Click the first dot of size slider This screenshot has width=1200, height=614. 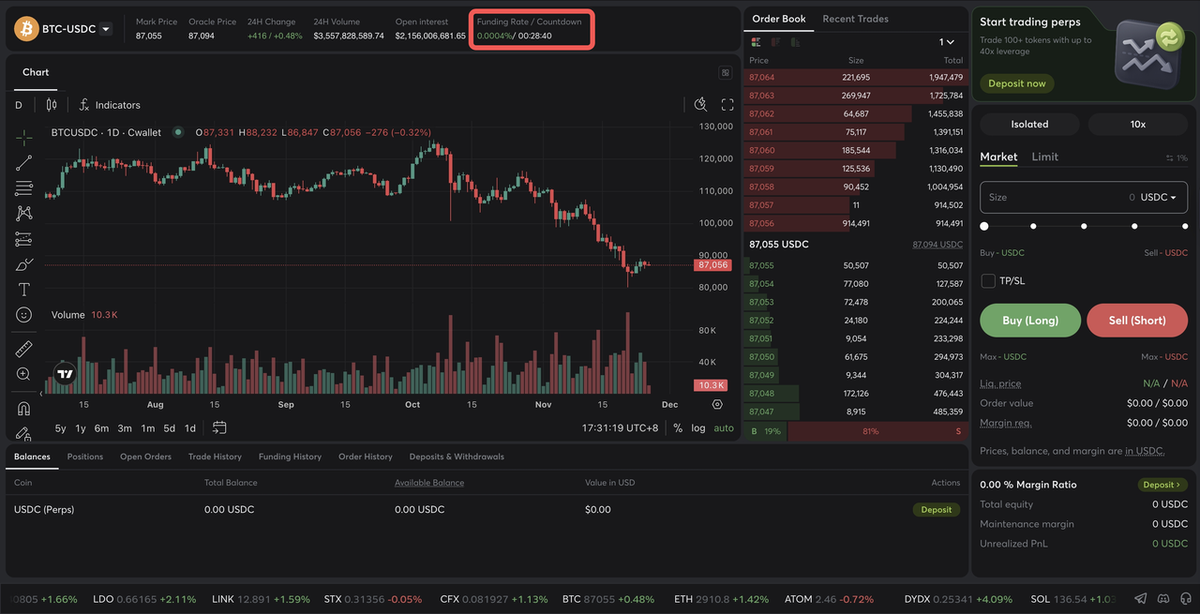985,227
